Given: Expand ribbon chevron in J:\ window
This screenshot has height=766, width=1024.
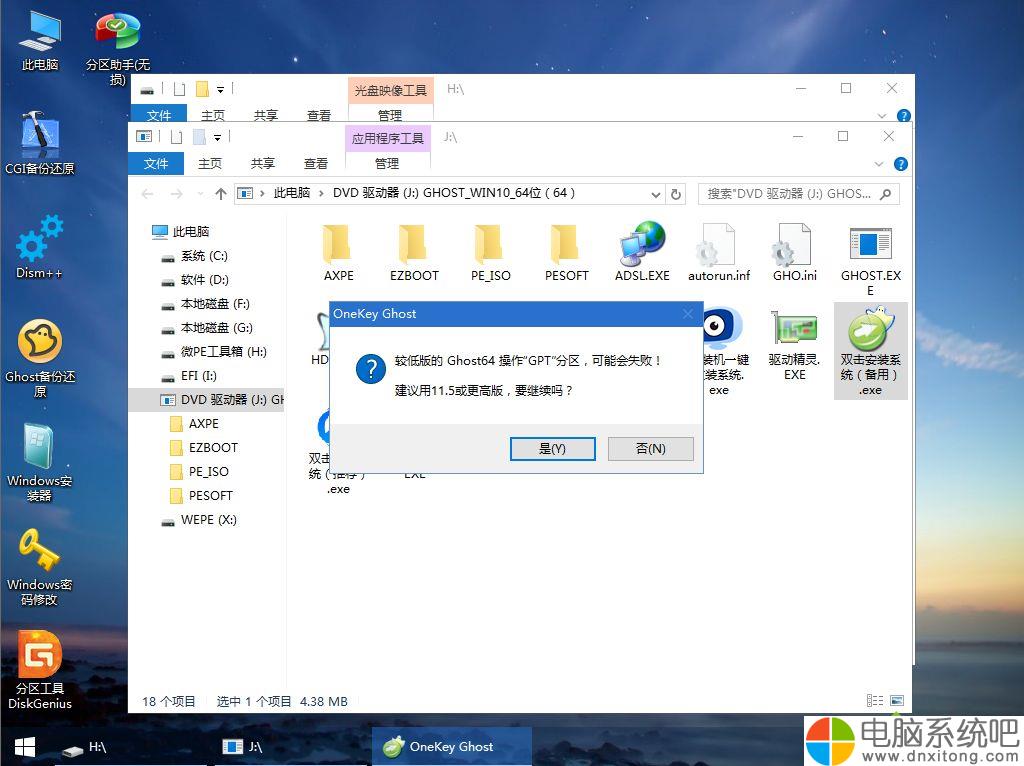Looking at the screenshot, I should (x=879, y=164).
